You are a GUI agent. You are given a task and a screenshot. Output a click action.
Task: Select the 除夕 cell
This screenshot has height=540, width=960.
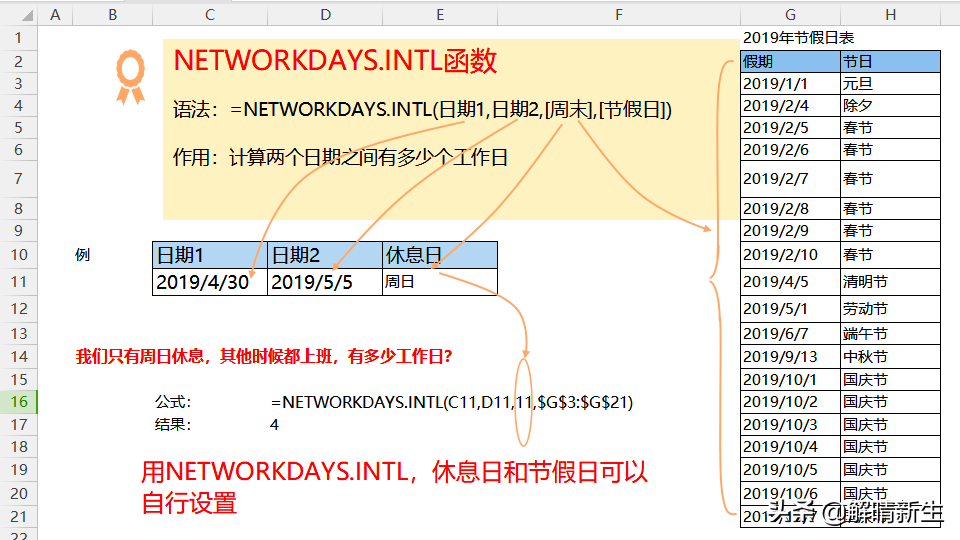point(891,105)
